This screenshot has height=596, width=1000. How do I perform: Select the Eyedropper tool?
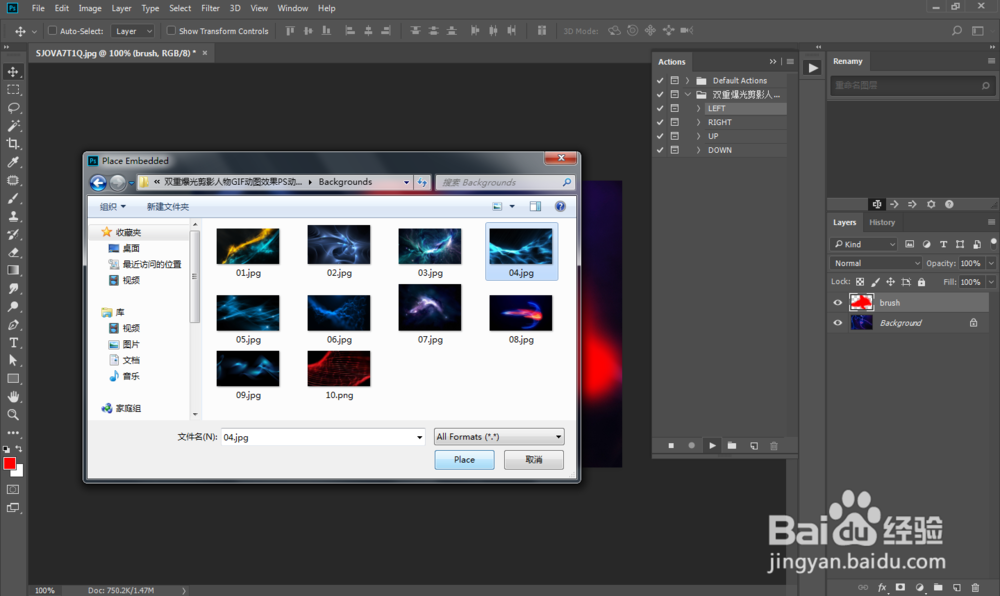(13, 162)
